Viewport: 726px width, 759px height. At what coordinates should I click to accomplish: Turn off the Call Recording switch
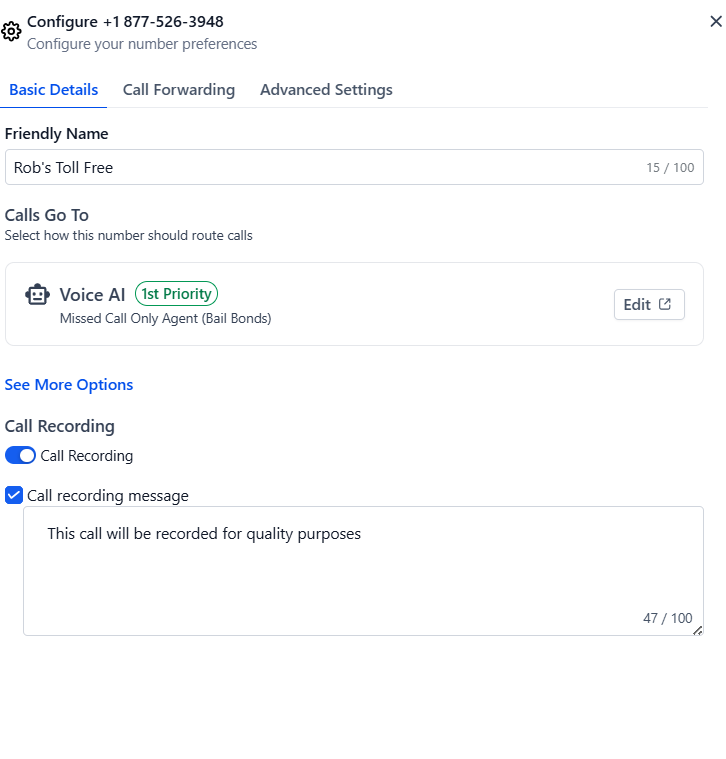point(20,455)
